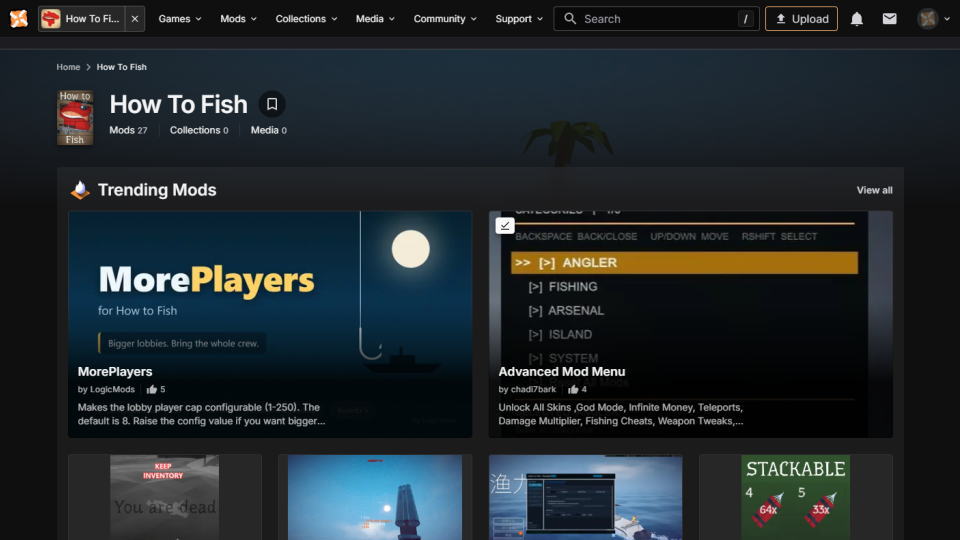Viewport: 960px width, 540px height.
Task: Click the slash shortcut key hint
Action: click(745, 19)
